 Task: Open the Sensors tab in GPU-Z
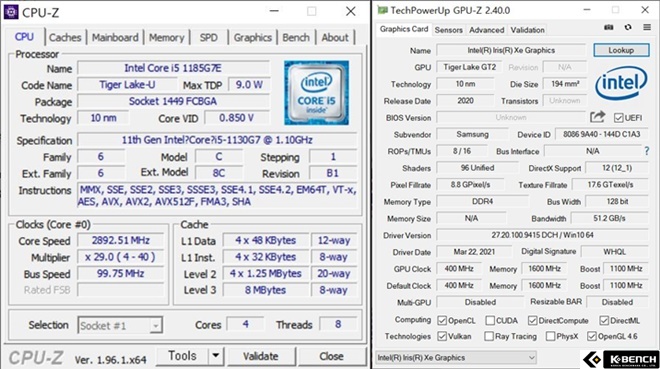pyautogui.click(x=448, y=30)
